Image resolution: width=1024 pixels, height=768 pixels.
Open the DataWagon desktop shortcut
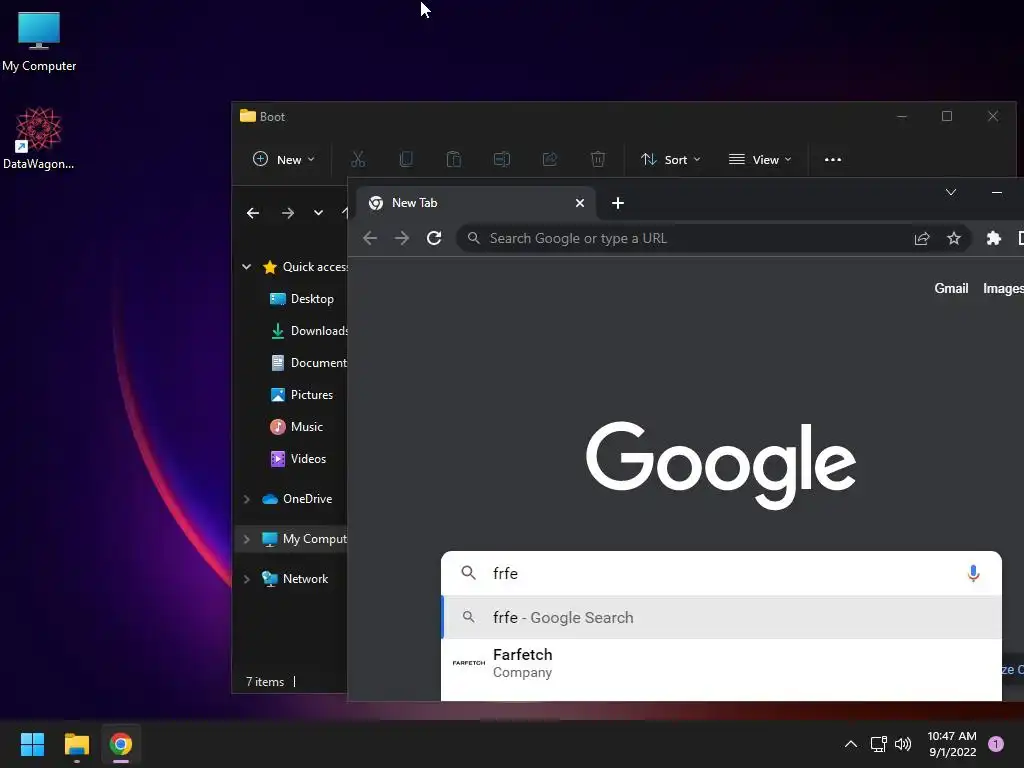[x=39, y=138]
